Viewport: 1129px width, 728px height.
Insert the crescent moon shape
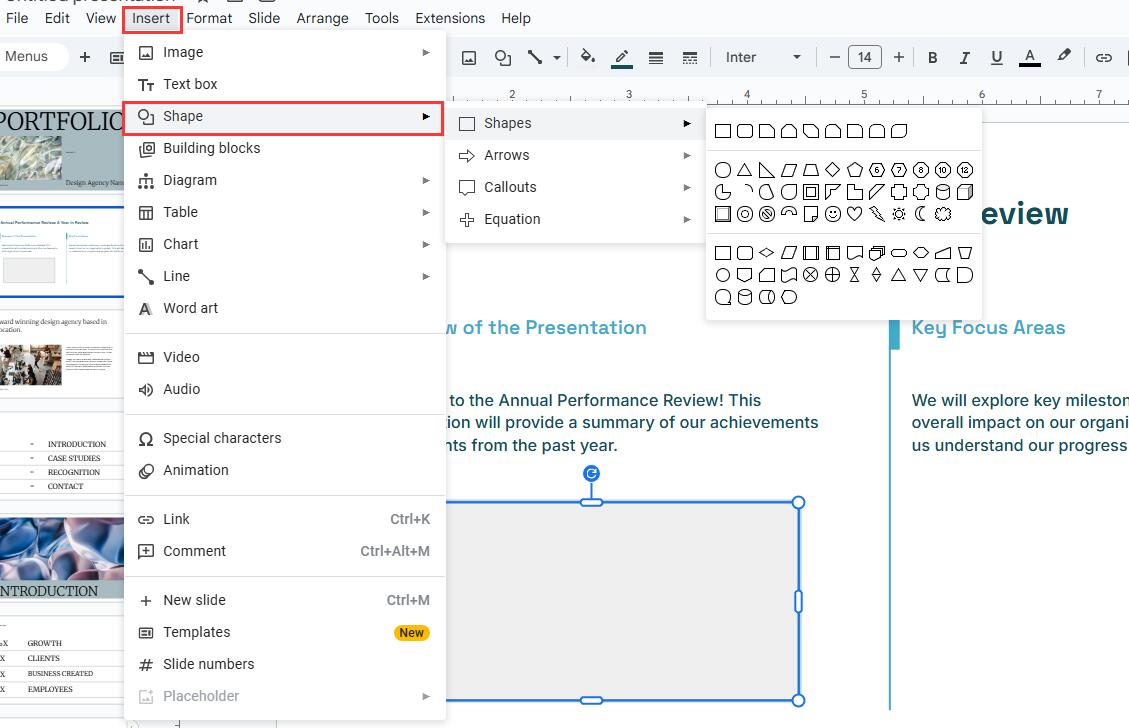(x=920, y=214)
